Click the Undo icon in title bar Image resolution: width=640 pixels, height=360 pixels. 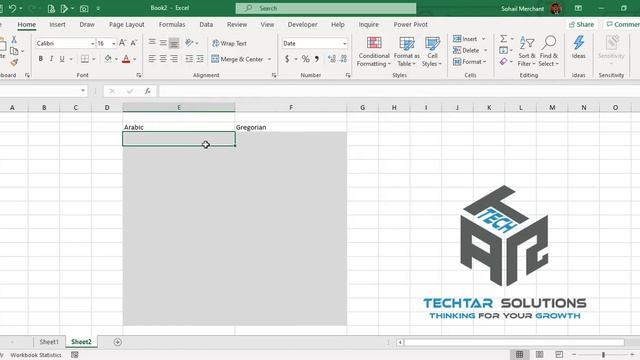click(x=12, y=8)
